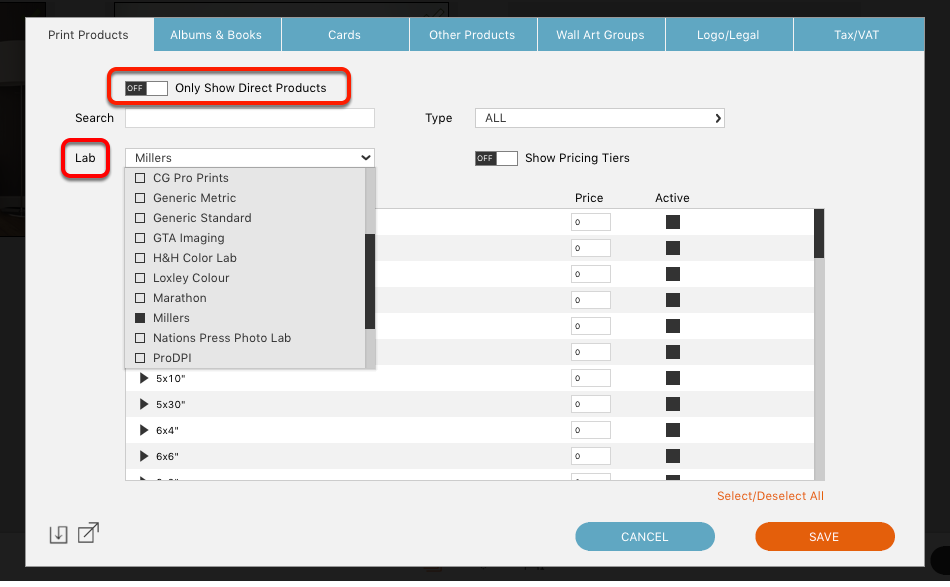The image size is (950, 587).
Task: Switch to the Albums & Books tab
Action: [216, 35]
